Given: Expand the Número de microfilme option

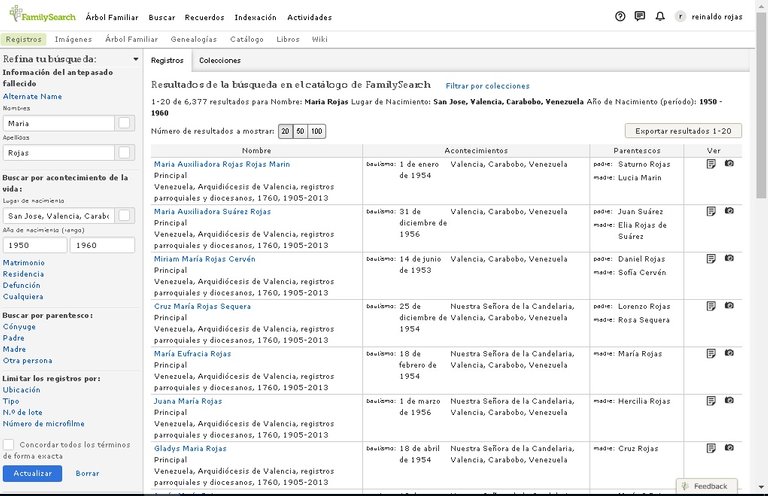Looking at the screenshot, I should pos(44,424).
